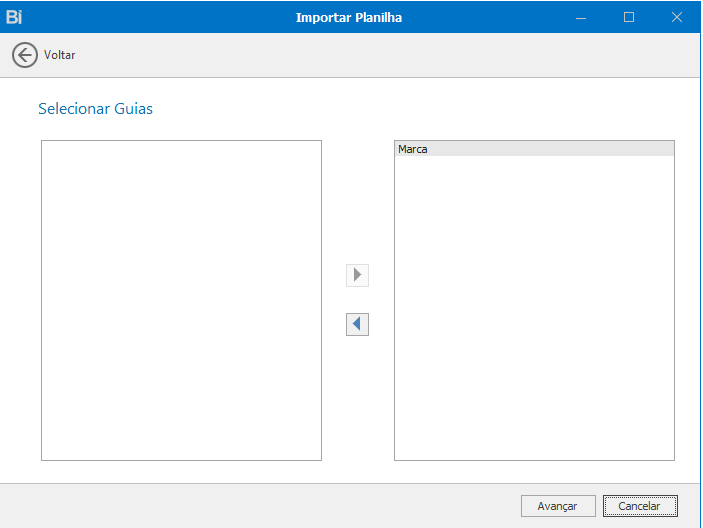Viewport: 703px width, 528px height.
Task: Click blank space below Marca in right list
Action: (x=534, y=310)
